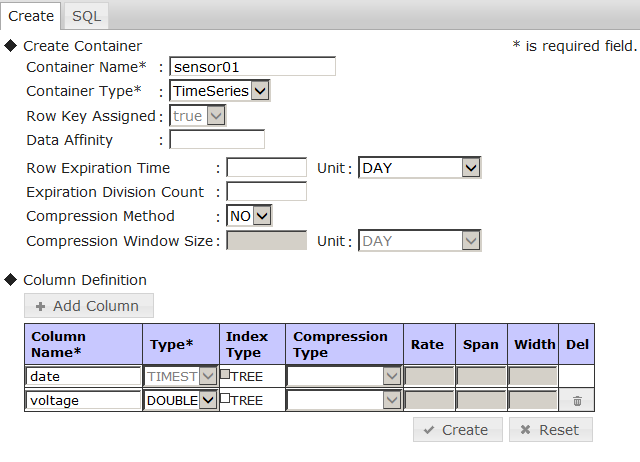Click the Reset button
640x462 pixels.
(550, 430)
